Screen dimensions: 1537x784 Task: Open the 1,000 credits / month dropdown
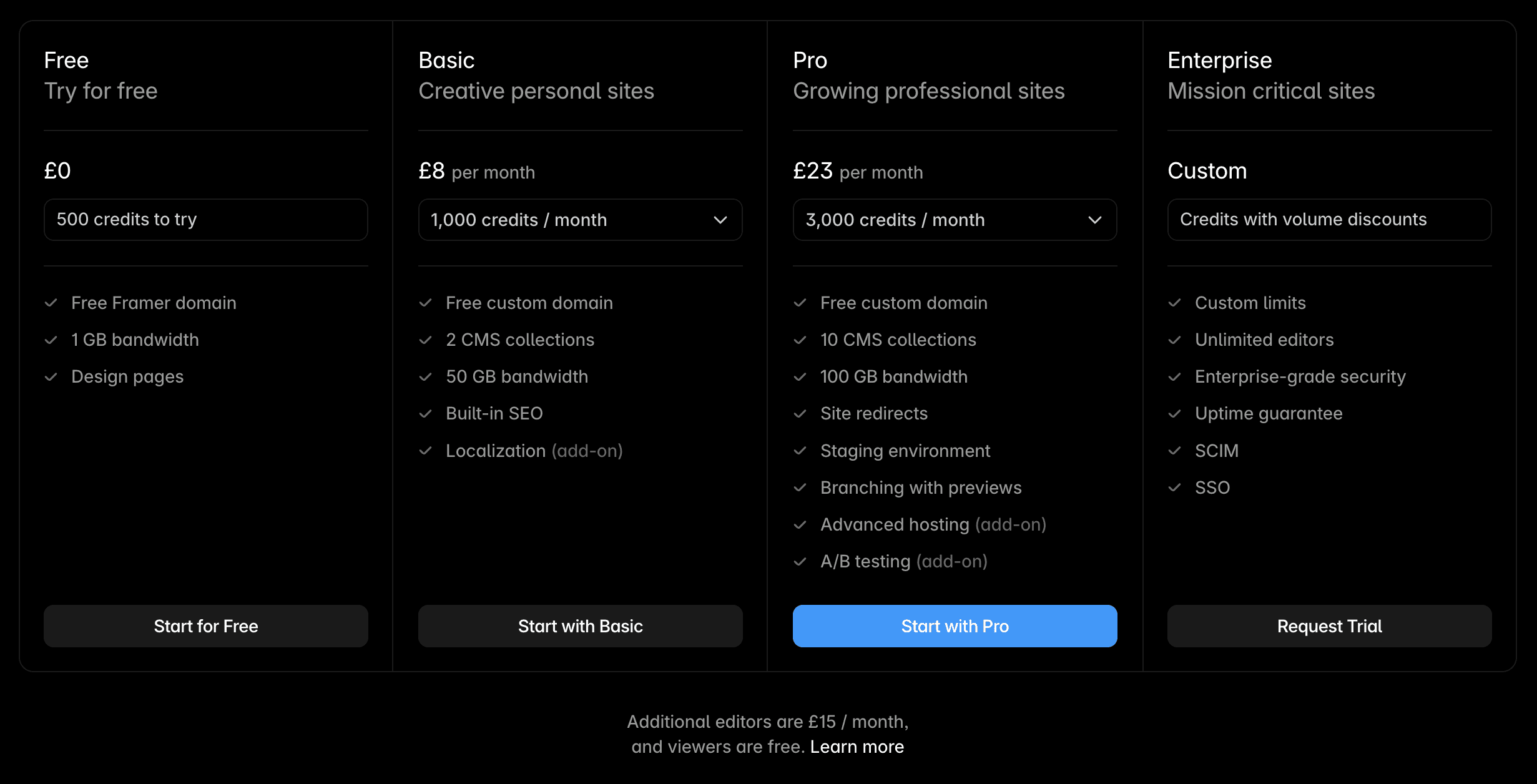pyautogui.click(x=580, y=220)
